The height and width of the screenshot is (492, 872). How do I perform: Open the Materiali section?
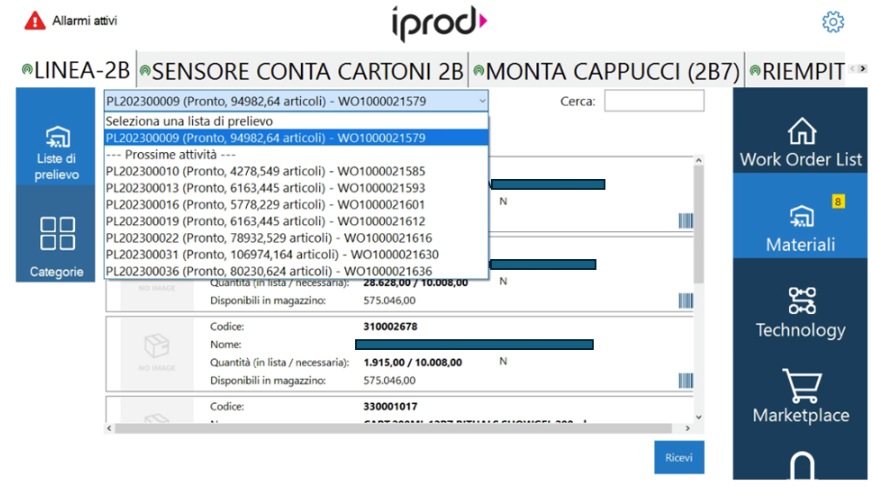(800, 228)
